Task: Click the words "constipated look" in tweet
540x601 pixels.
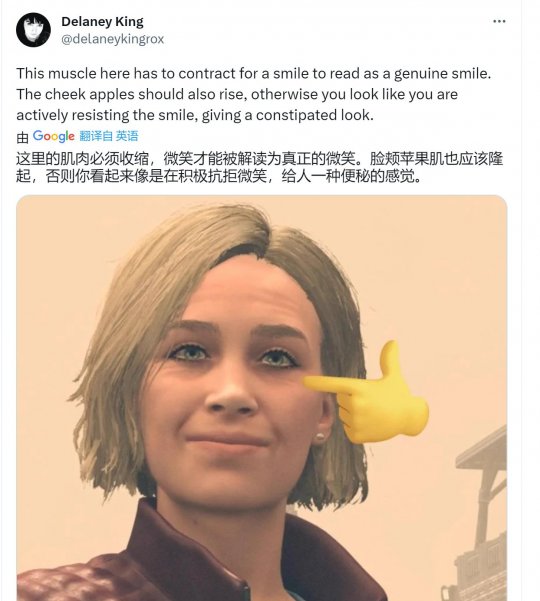Action: tap(314, 115)
